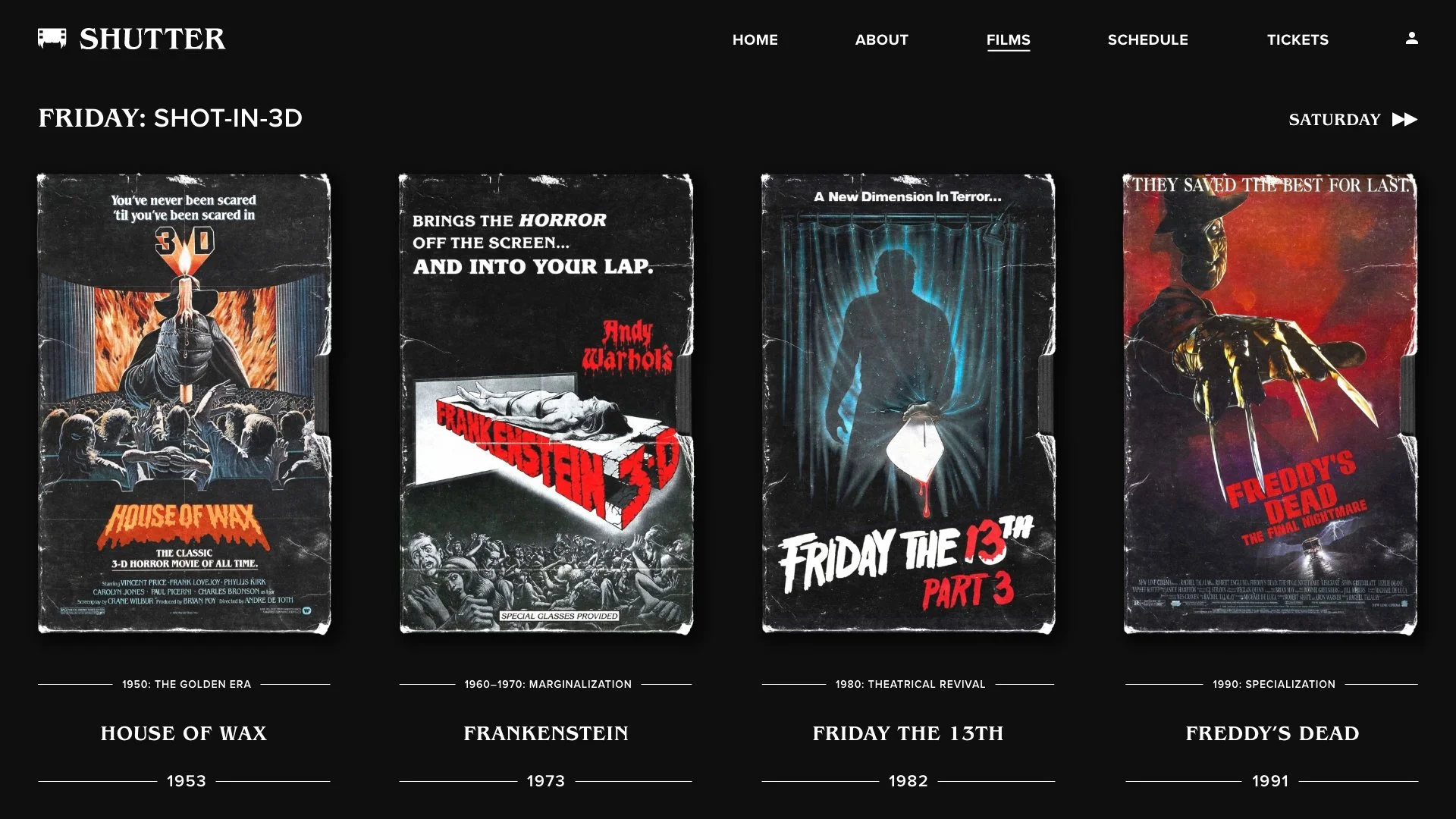1456x819 pixels.
Task: Click the FREDDY'S DEAD film title
Action: 1272,733
